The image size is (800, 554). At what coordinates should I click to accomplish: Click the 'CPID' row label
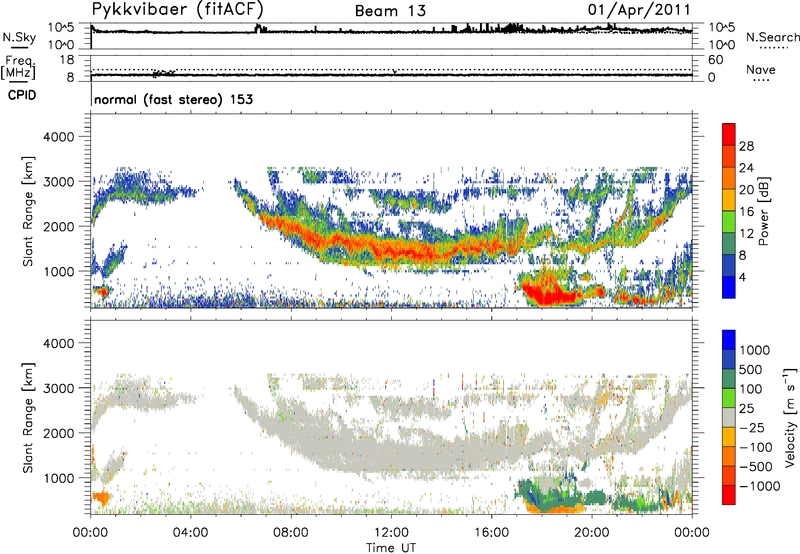coord(22,95)
